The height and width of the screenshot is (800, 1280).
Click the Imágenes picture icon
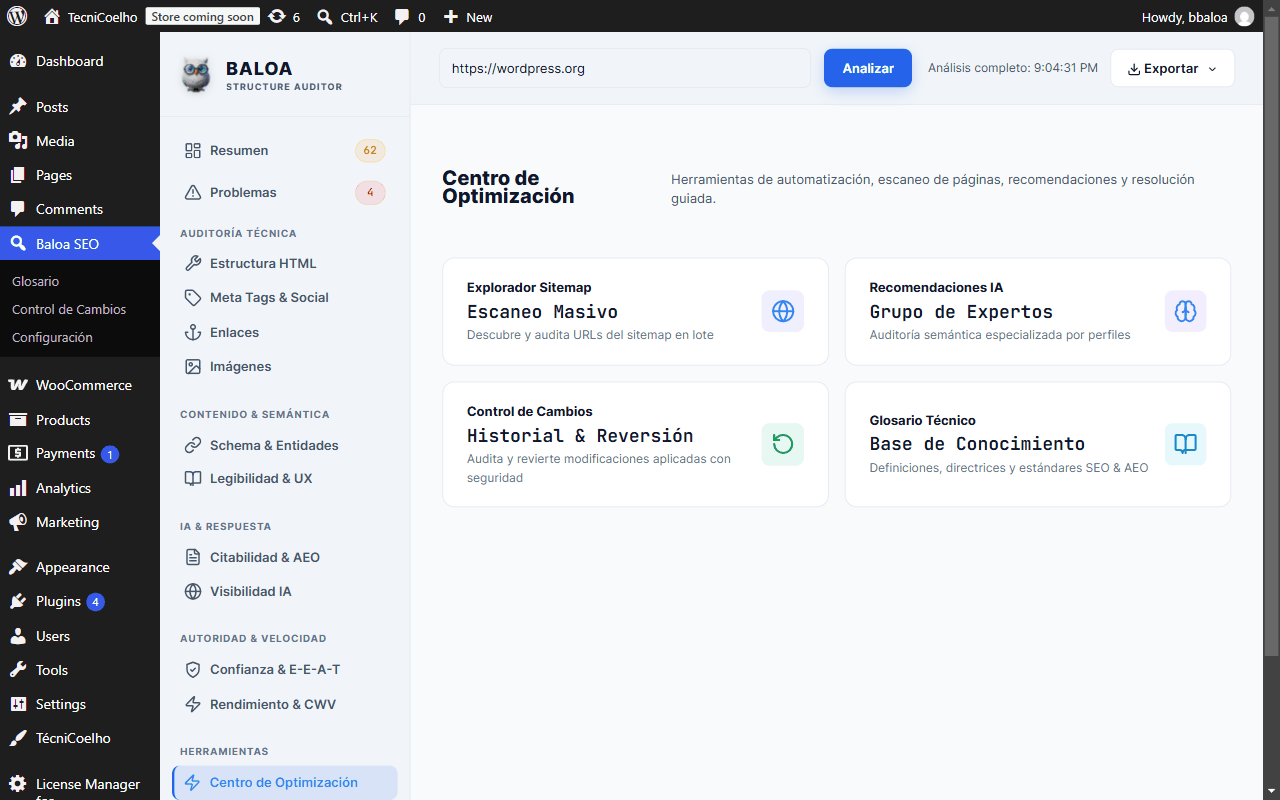[x=193, y=366]
